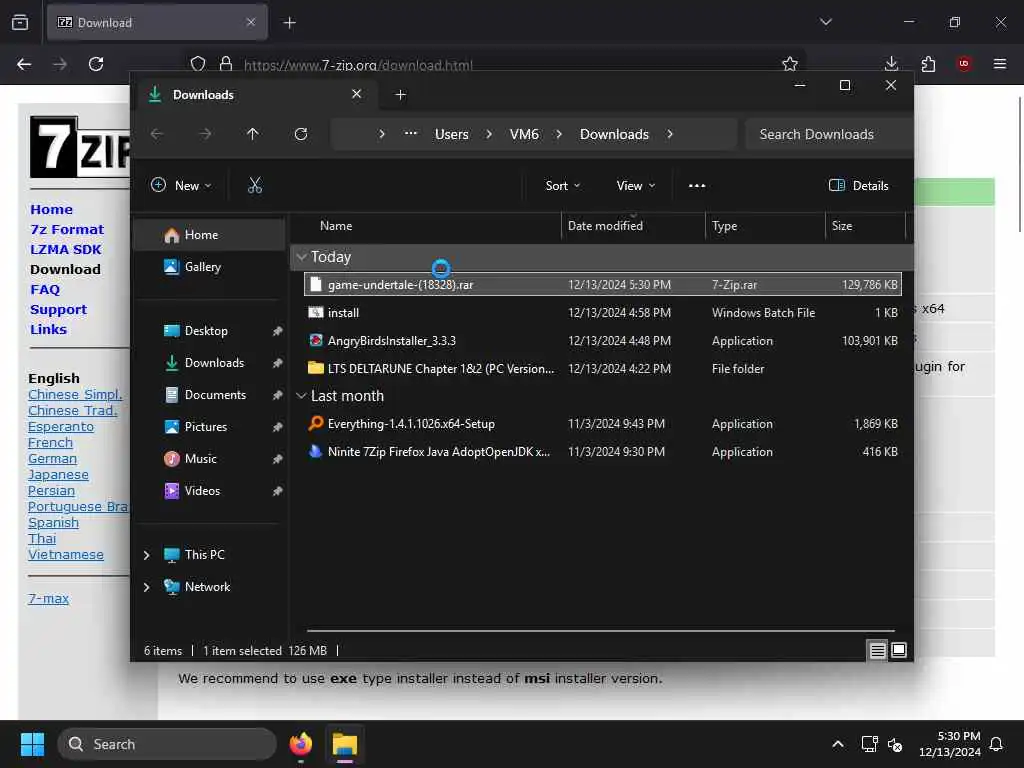Open 7z Format link on 7-Zip page
1024x768 pixels.
[67, 229]
